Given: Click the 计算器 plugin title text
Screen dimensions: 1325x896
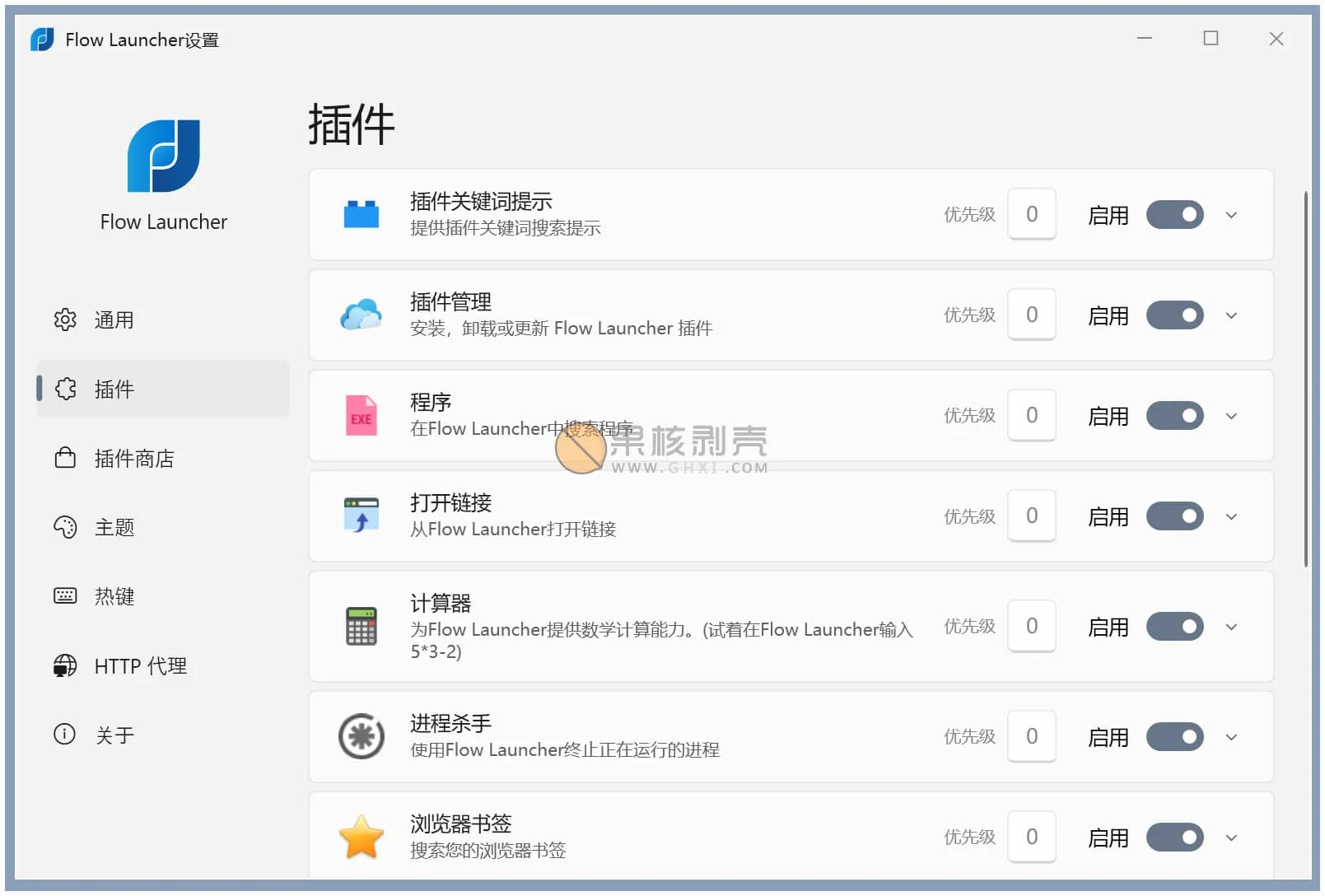Looking at the screenshot, I should point(441,604).
